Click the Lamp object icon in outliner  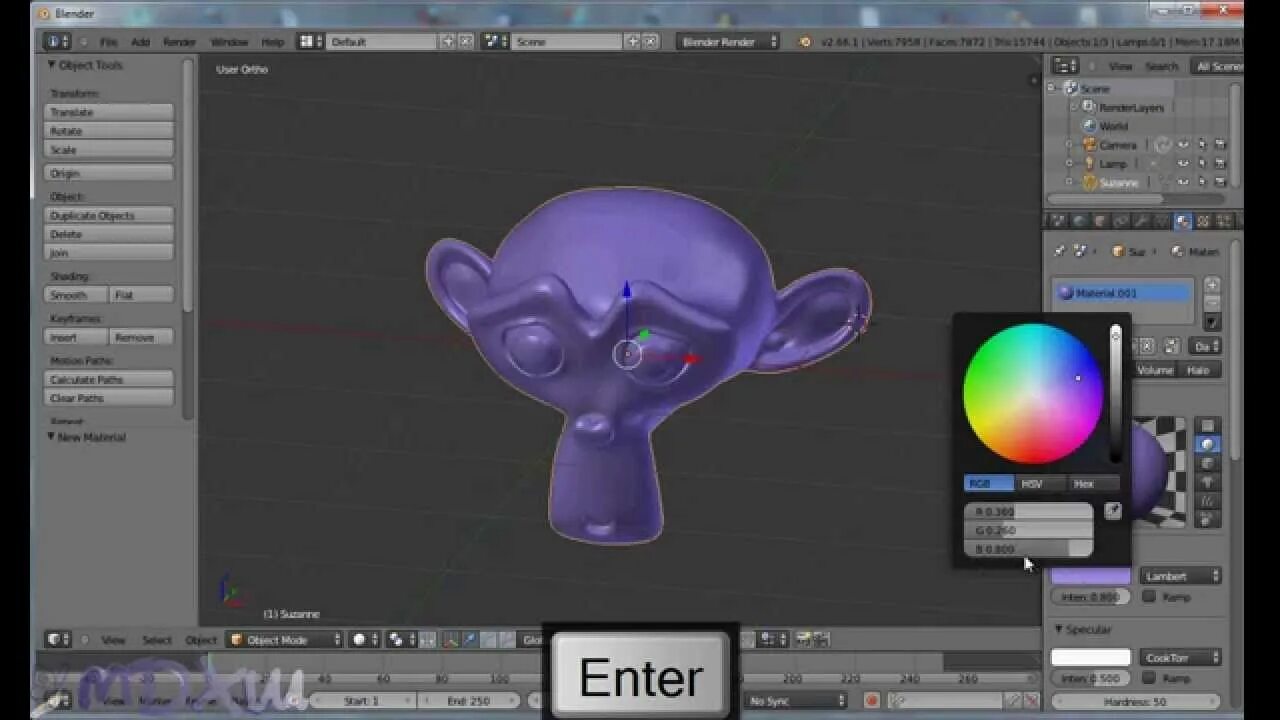point(1089,164)
